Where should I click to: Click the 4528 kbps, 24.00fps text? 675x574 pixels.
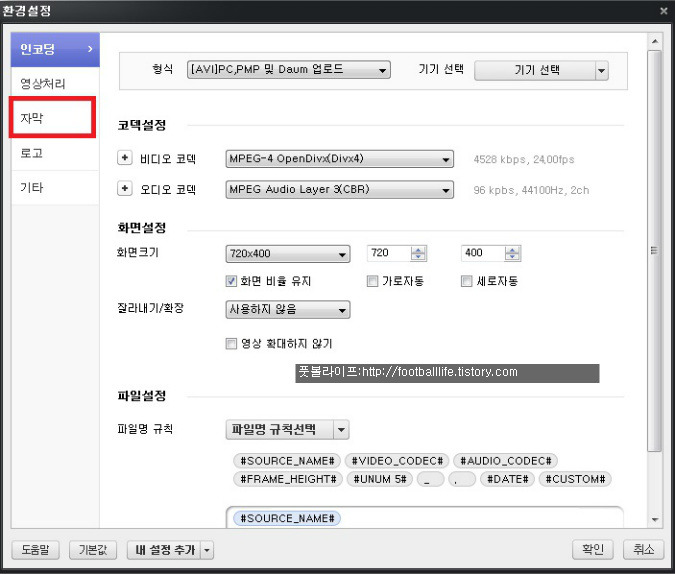tap(523, 160)
